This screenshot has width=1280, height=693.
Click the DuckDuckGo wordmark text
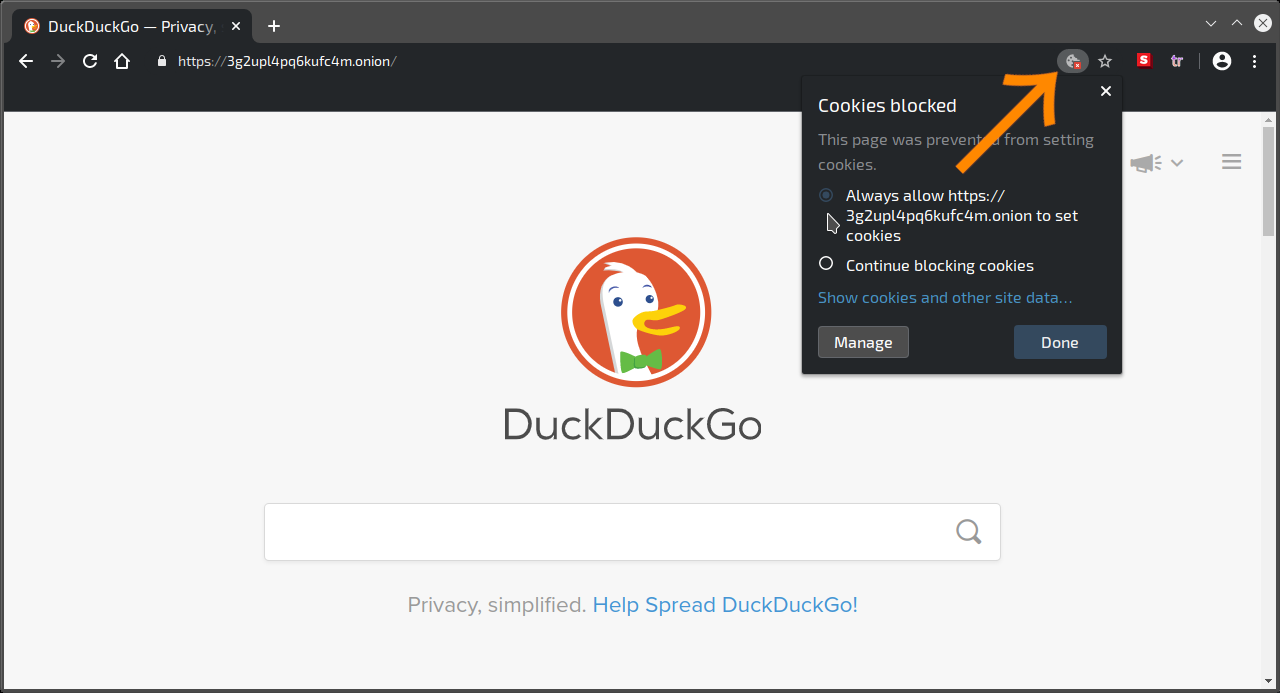pos(632,424)
